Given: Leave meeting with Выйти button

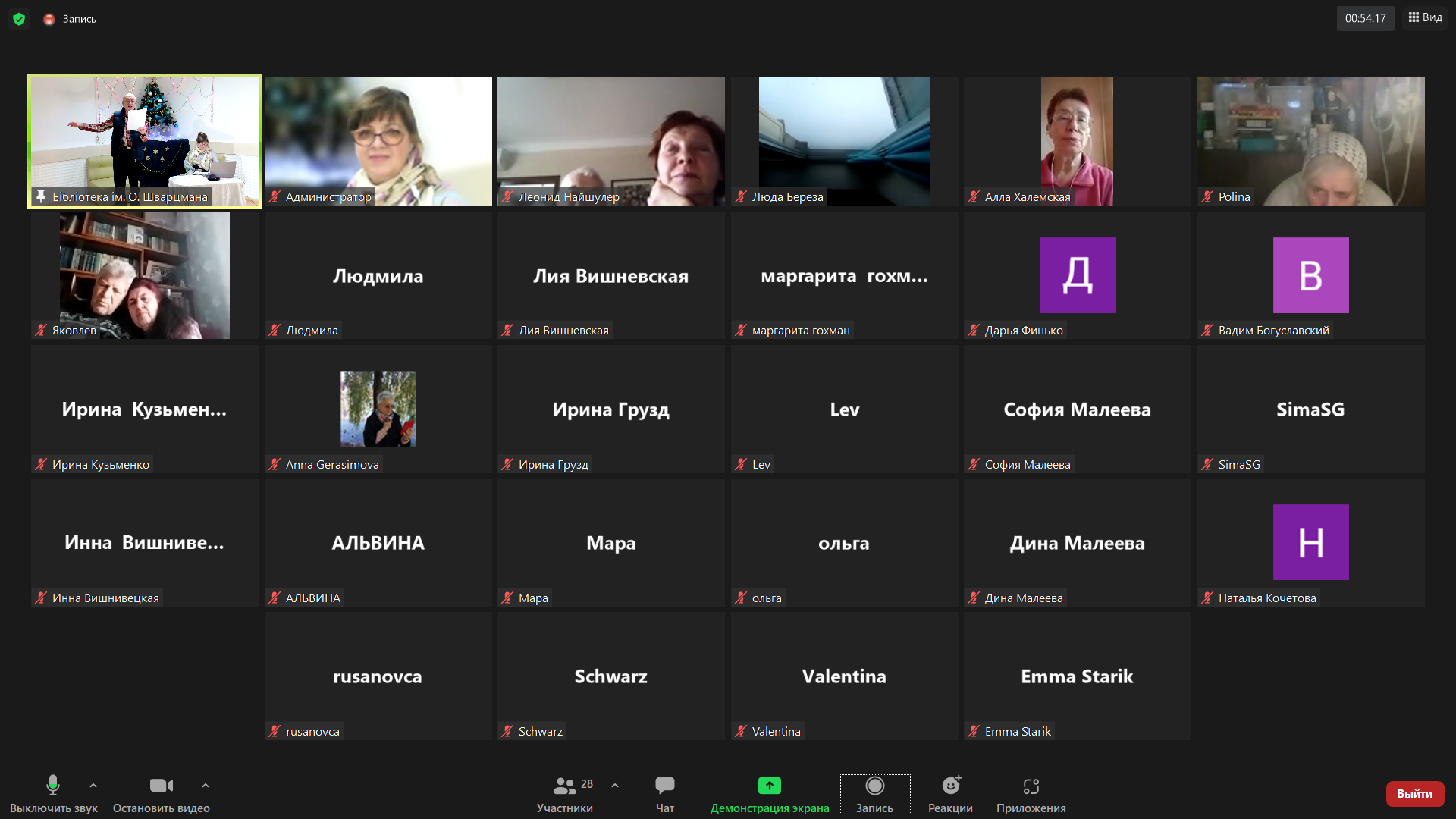Looking at the screenshot, I should click(x=1414, y=793).
